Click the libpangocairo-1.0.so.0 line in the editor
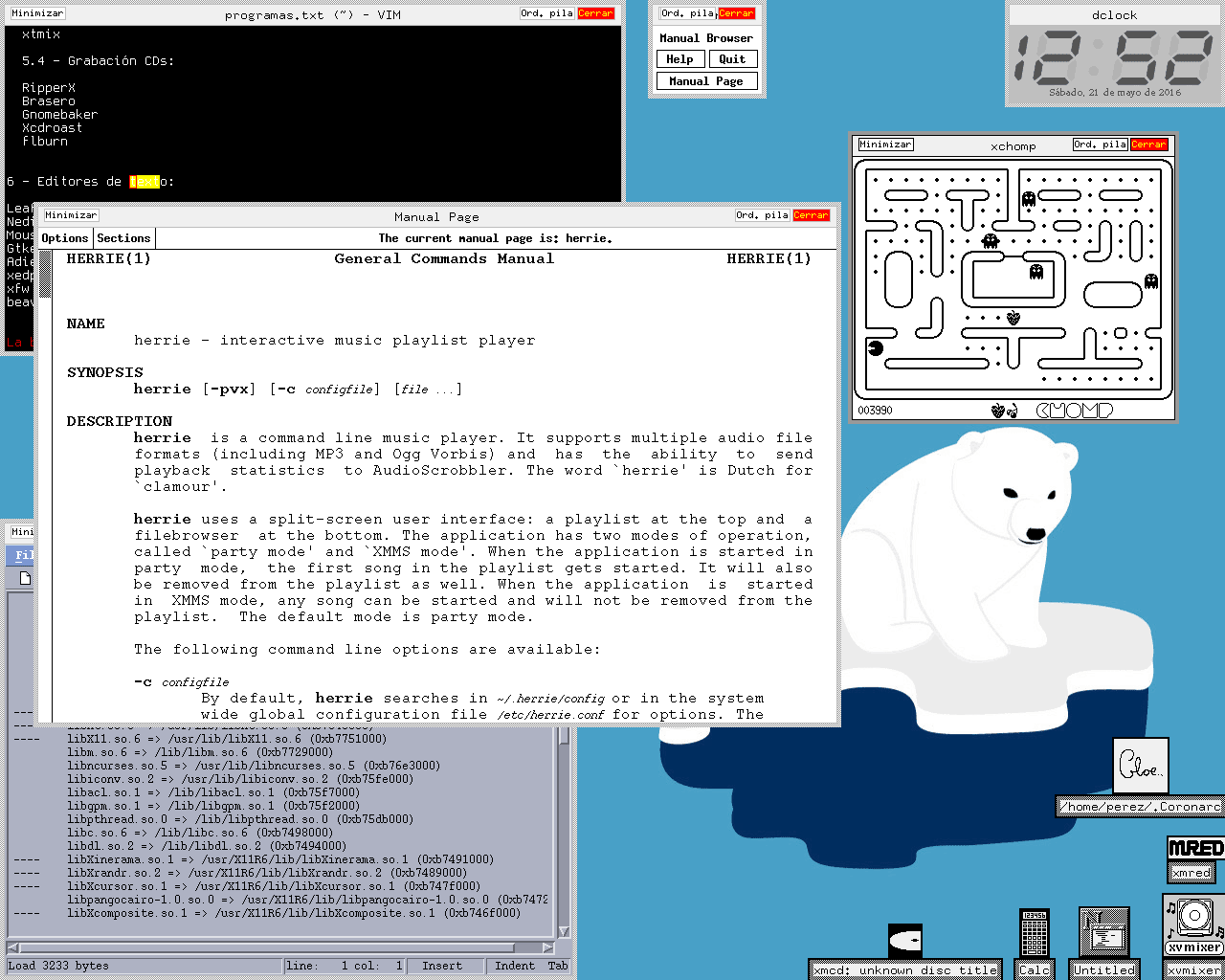The height and width of the screenshot is (980, 1225). (307, 900)
